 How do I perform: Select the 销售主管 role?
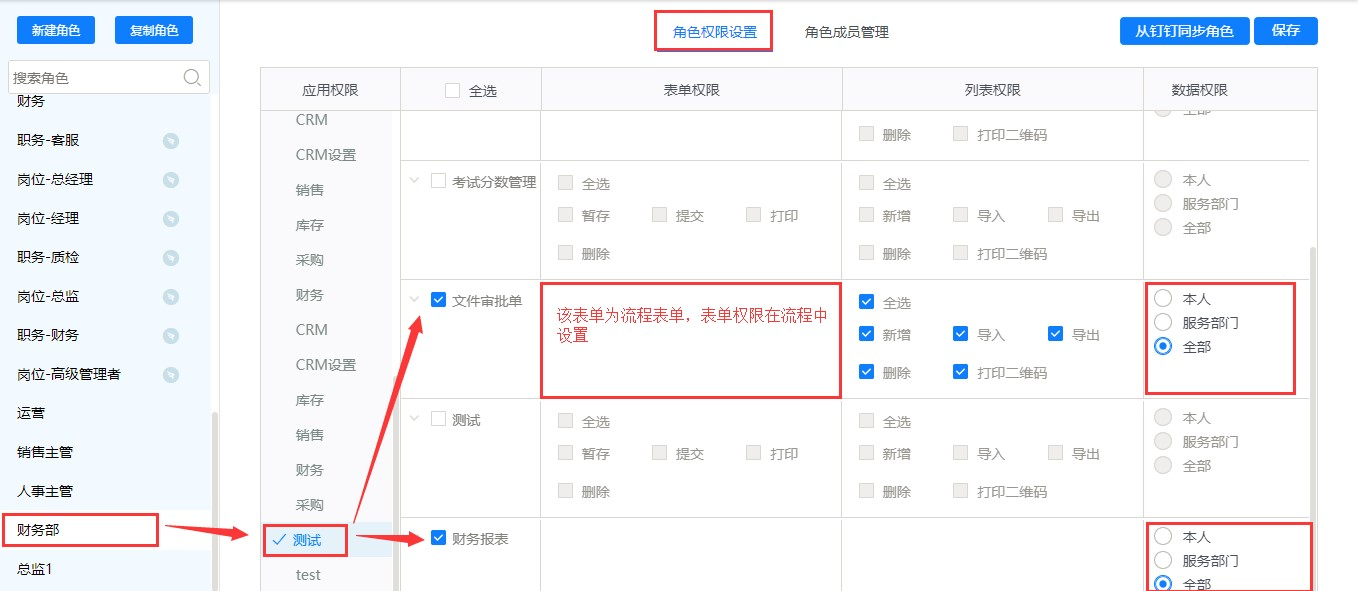click(x=45, y=452)
